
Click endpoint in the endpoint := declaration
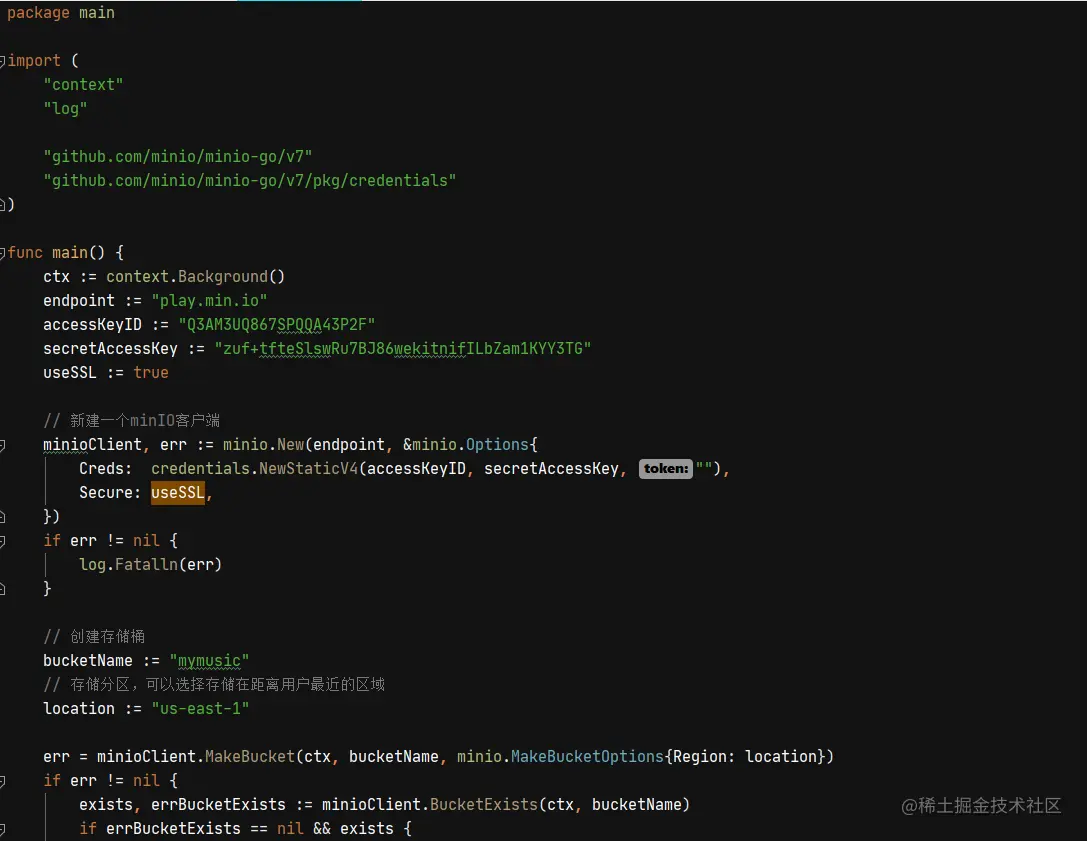click(x=78, y=301)
